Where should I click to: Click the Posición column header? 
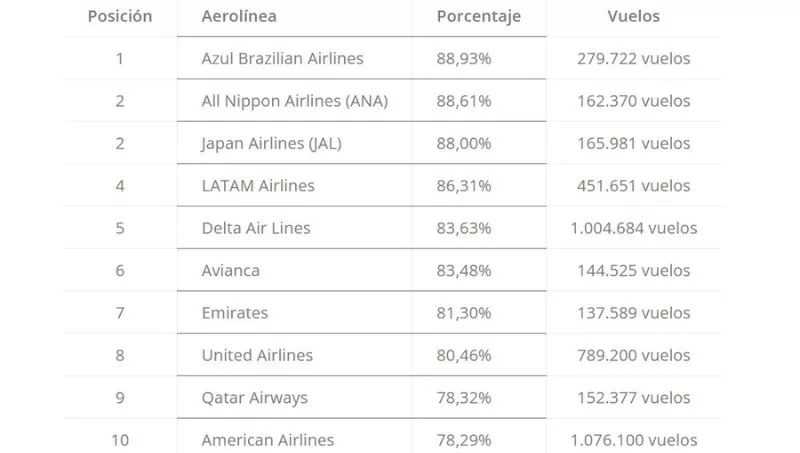coord(120,17)
